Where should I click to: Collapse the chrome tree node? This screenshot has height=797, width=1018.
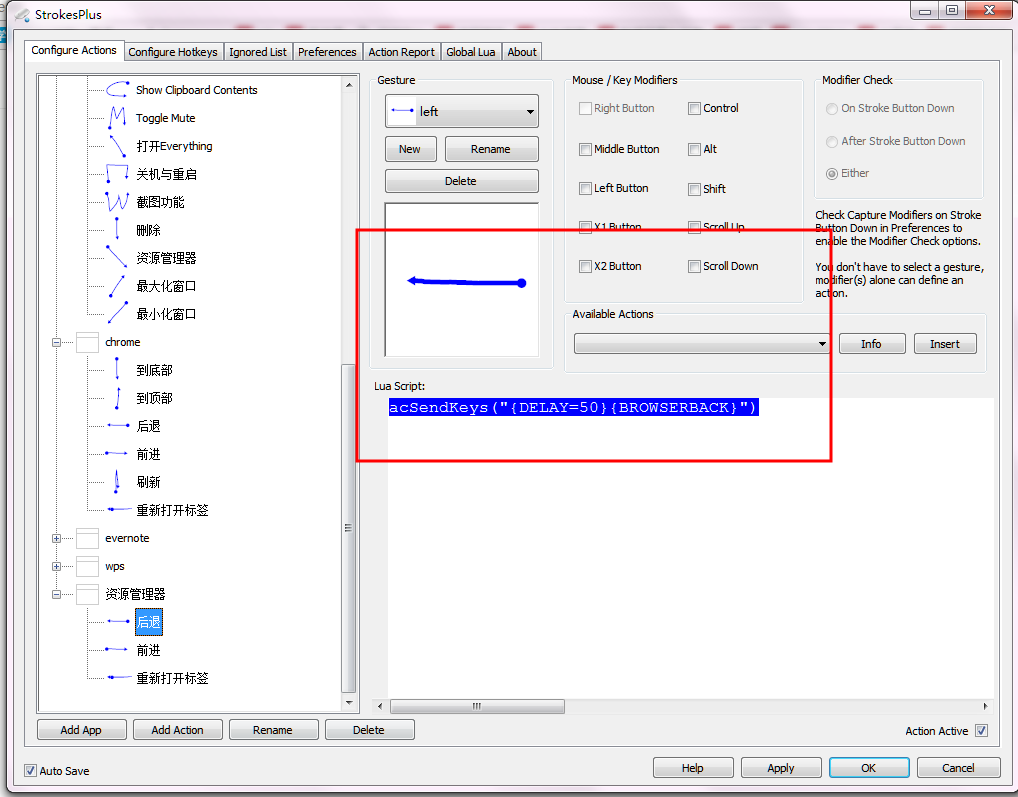point(57,341)
